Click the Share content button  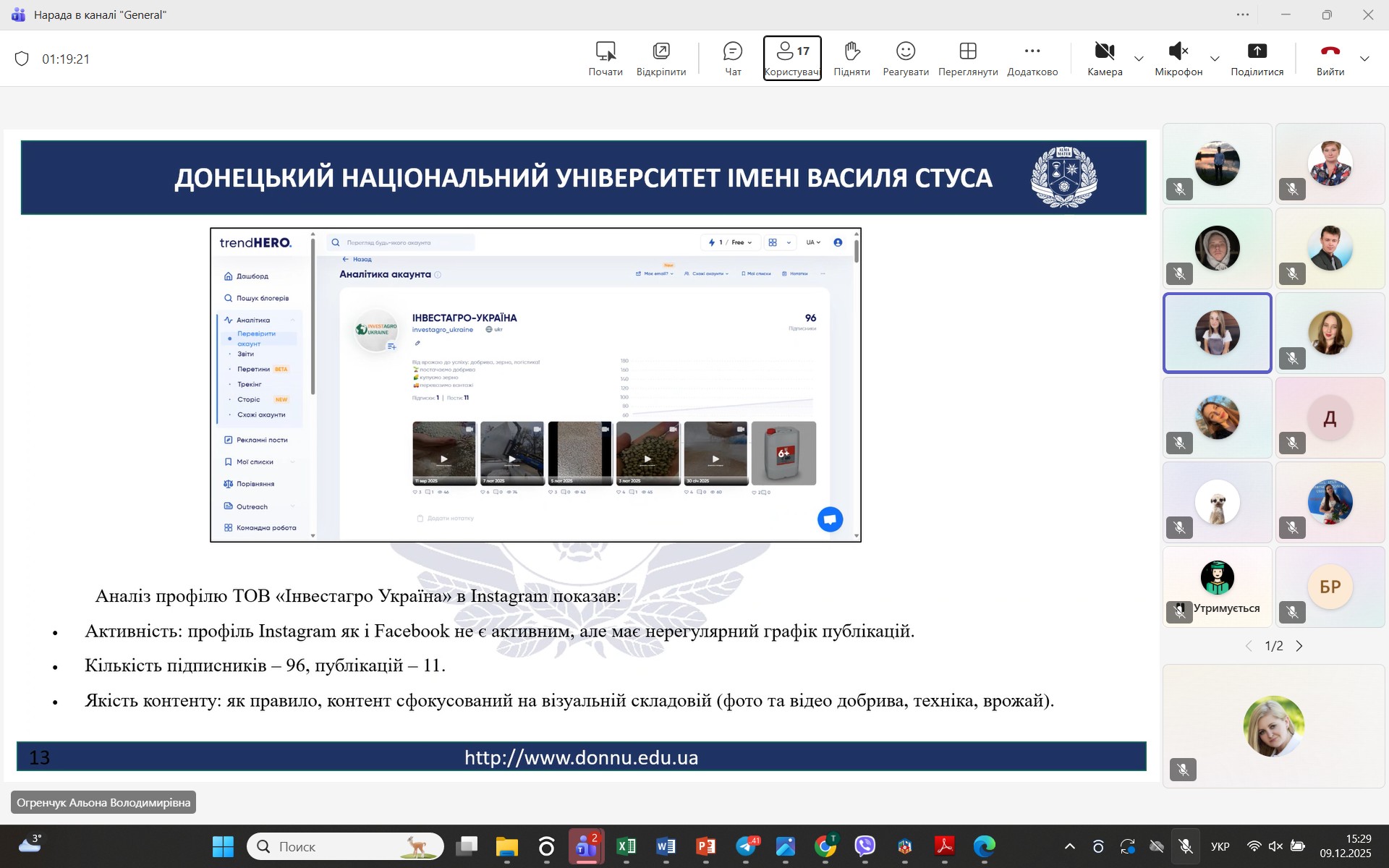coord(1257,58)
